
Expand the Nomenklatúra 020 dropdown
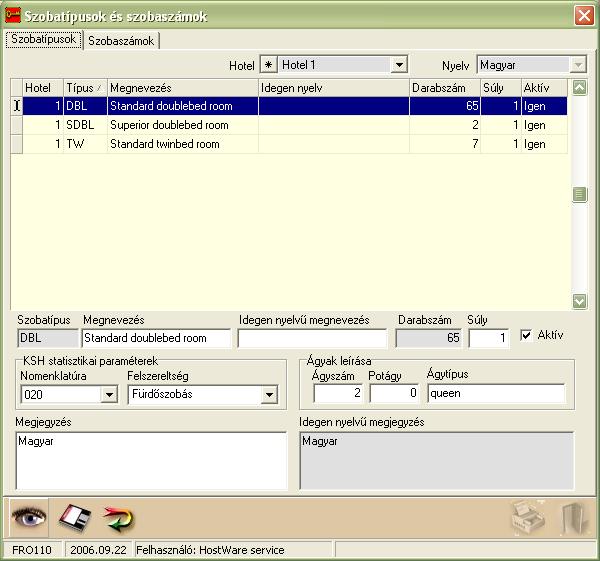pos(109,394)
